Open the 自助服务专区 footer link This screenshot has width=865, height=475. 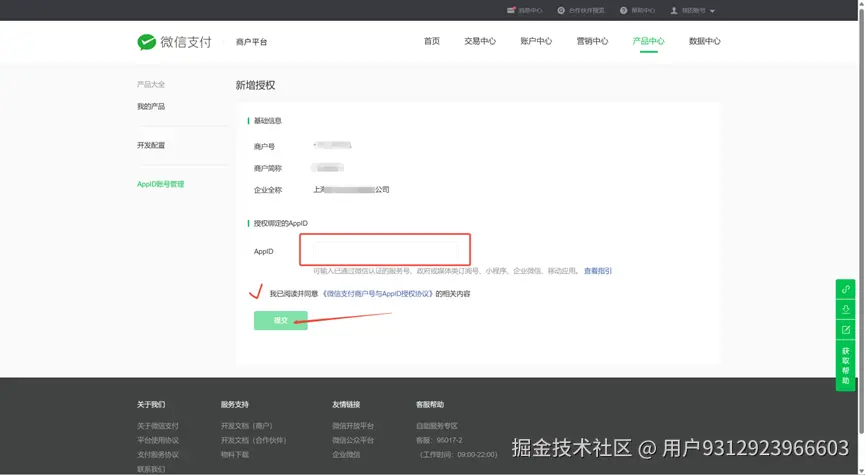point(437,426)
